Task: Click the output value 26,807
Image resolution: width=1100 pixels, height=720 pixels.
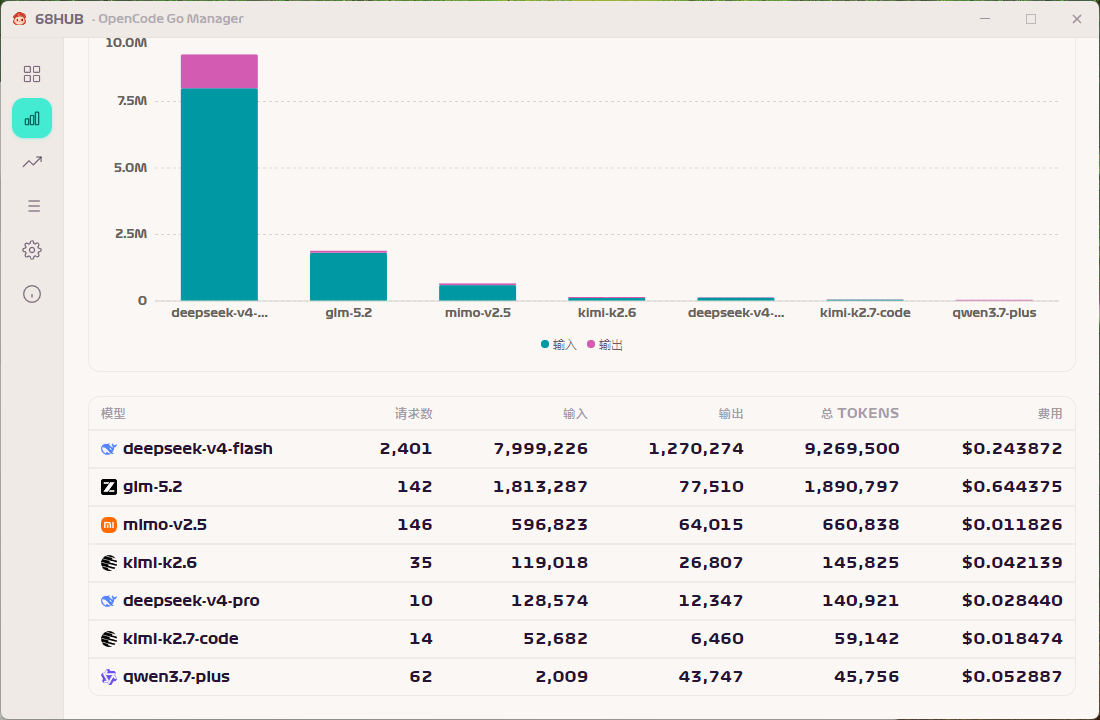Action: pos(711,563)
